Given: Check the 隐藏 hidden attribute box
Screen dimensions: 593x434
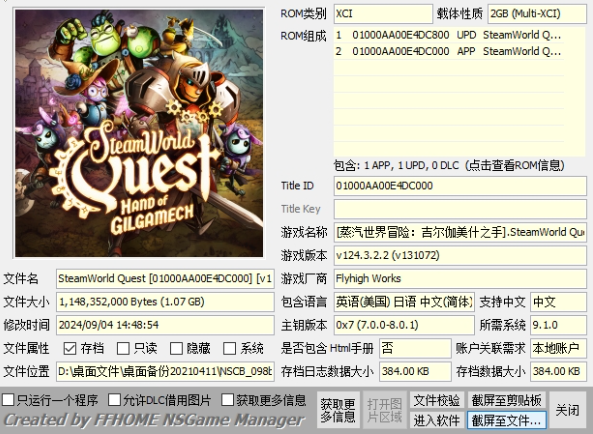Looking at the screenshot, I should 176,348.
